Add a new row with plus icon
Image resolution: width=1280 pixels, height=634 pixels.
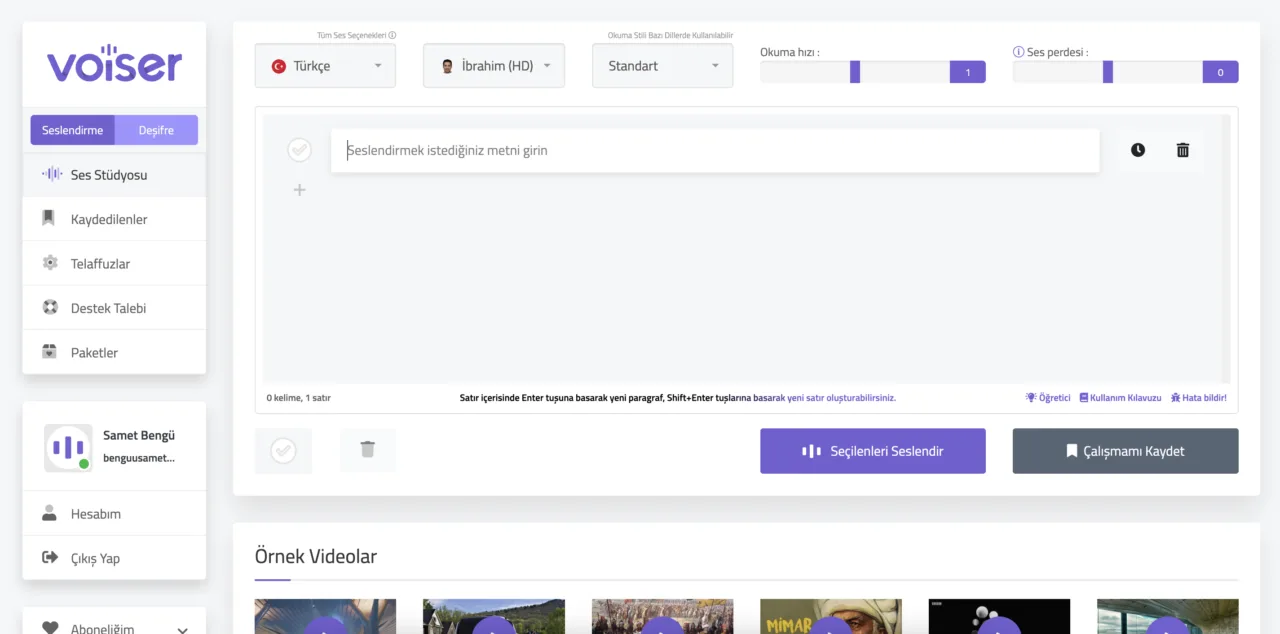299,190
